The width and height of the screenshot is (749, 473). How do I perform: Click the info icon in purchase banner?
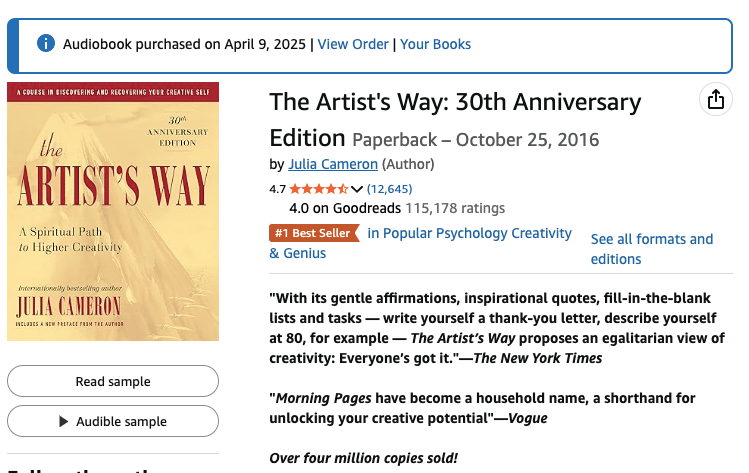coord(45,44)
